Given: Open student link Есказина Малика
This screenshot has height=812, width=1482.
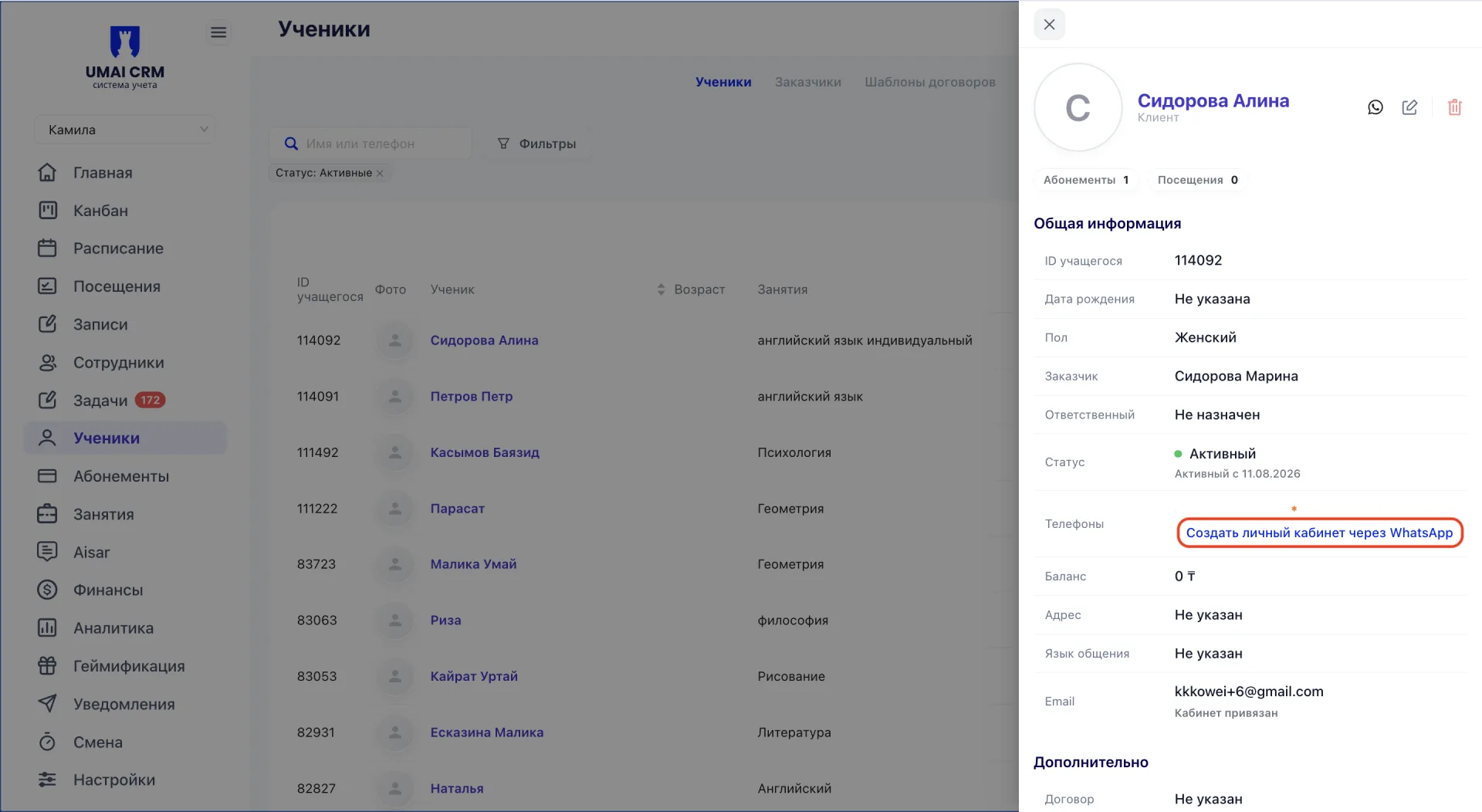Looking at the screenshot, I should (x=486, y=732).
